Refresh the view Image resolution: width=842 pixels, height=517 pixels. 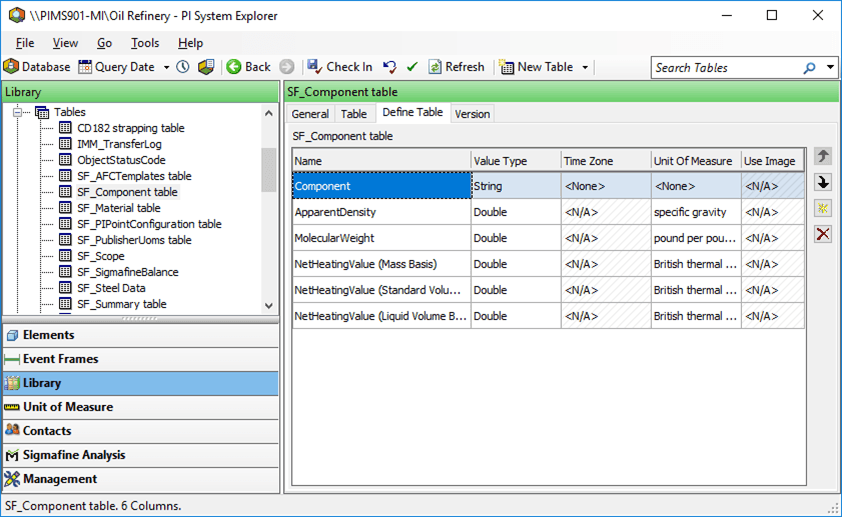456,67
